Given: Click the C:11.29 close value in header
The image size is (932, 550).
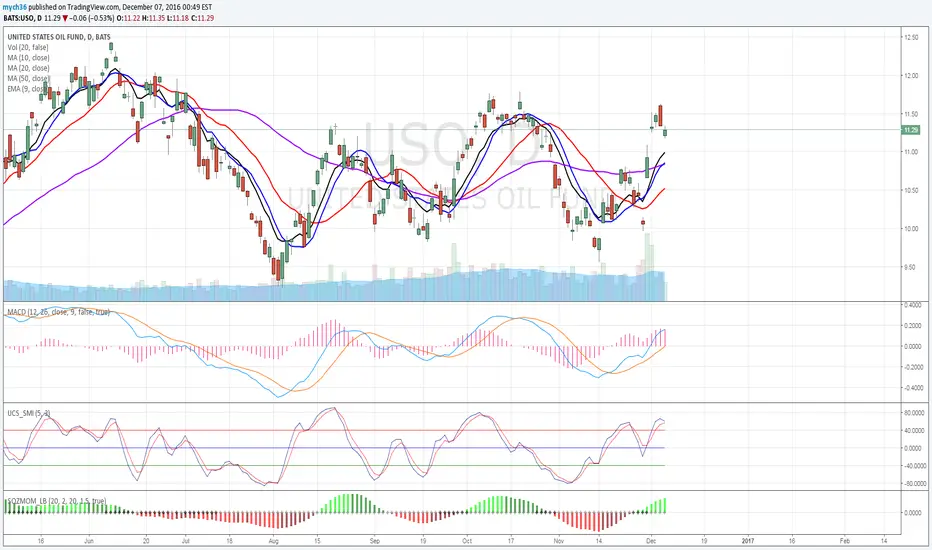Looking at the screenshot, I should [202, 18].
